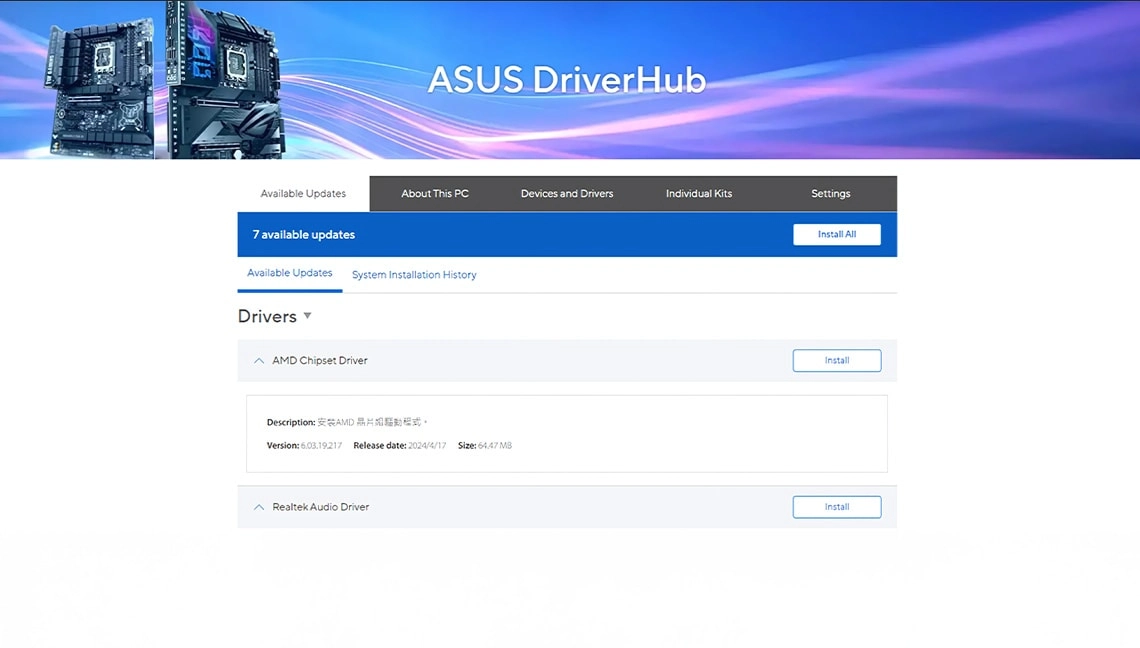Switch to the About This PC tab
Image resolution: width=1140 pixels, height=648 pixels.
pyautogui.click(x=435, y=193)
